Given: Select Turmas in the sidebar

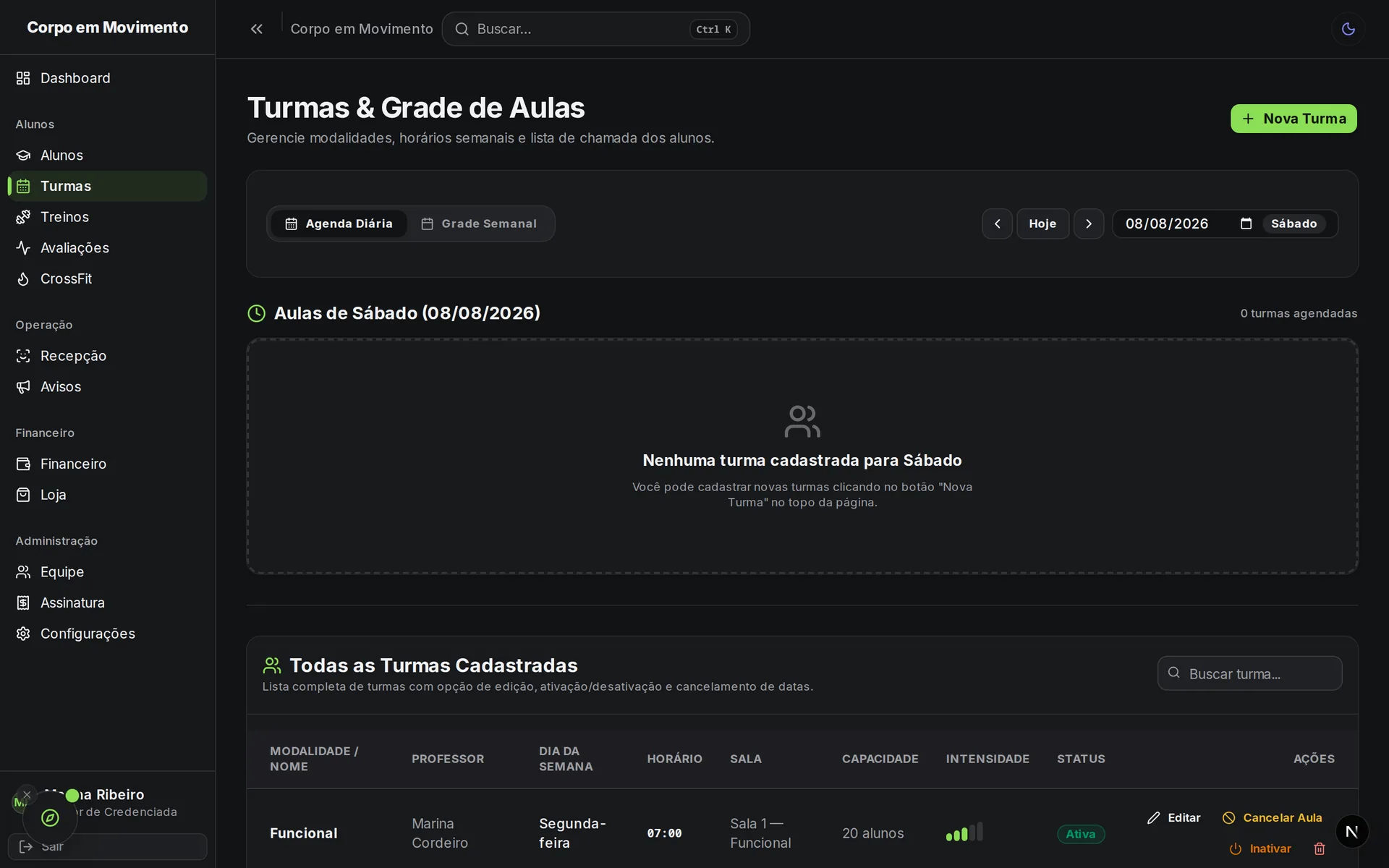Looking at the screenshot, I should 107,186.
